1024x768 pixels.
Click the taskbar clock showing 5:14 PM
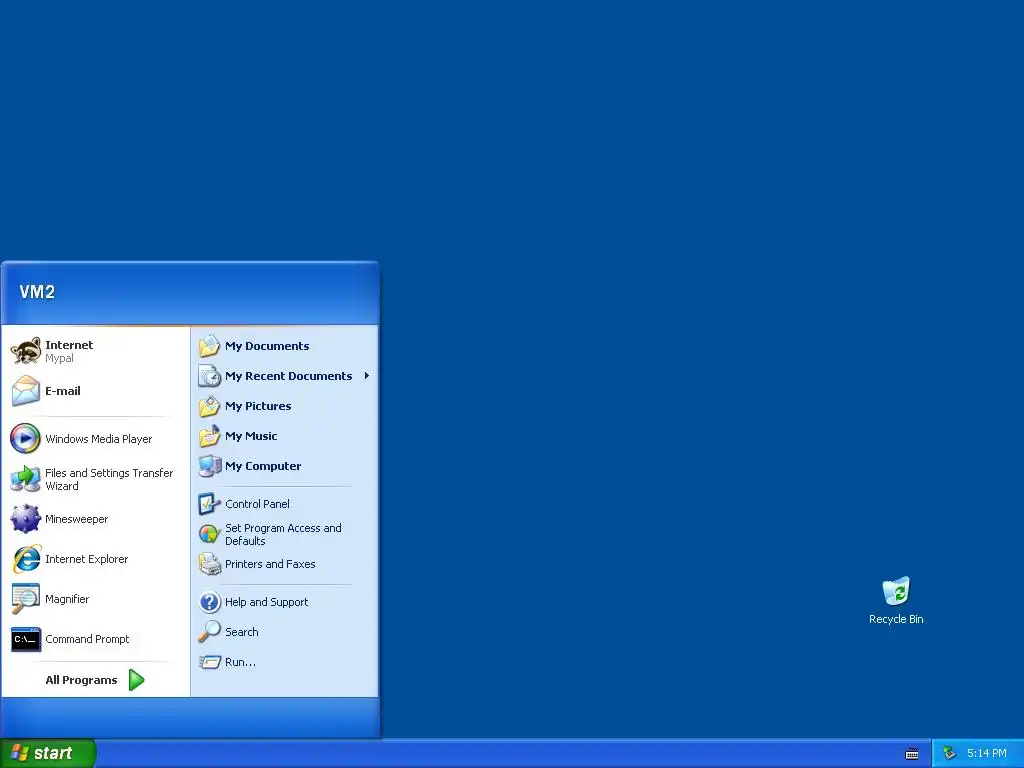[986, 754]
